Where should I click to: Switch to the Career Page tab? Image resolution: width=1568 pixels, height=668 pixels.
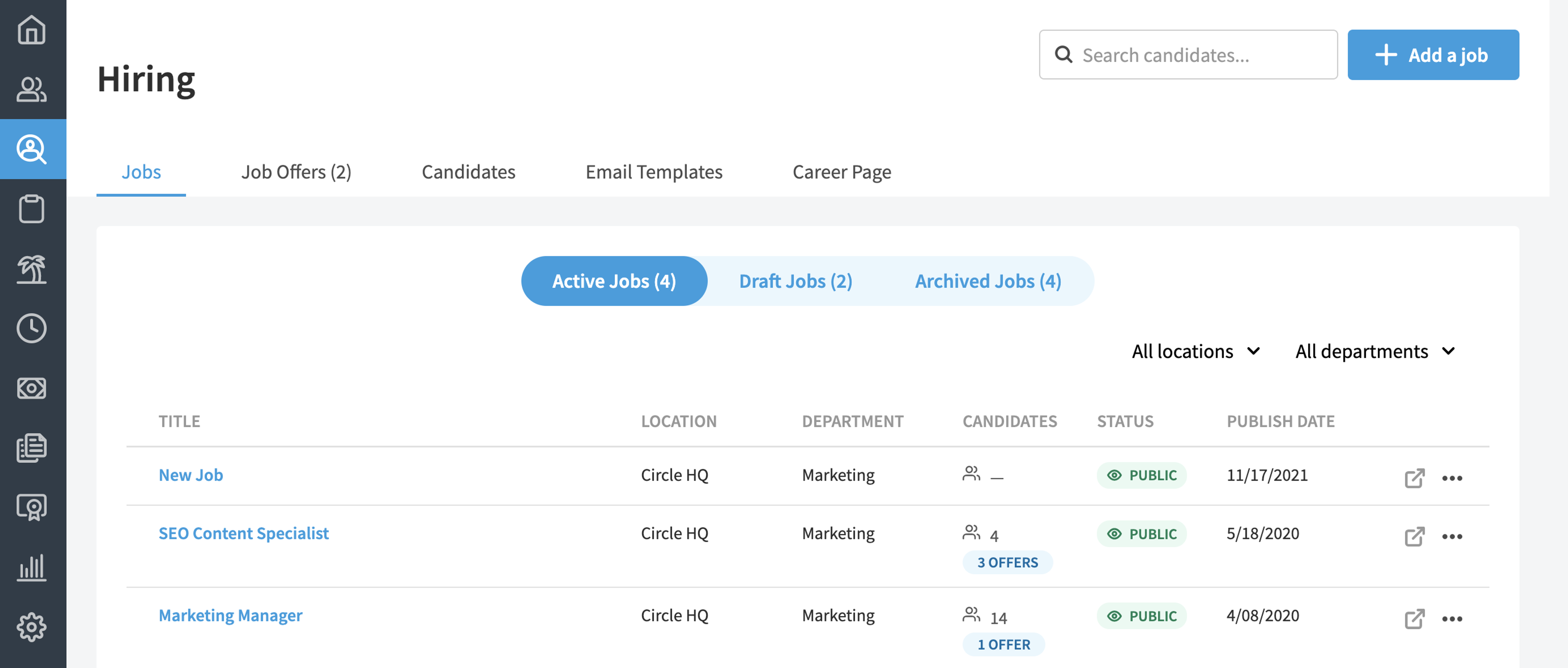point(842,172)
